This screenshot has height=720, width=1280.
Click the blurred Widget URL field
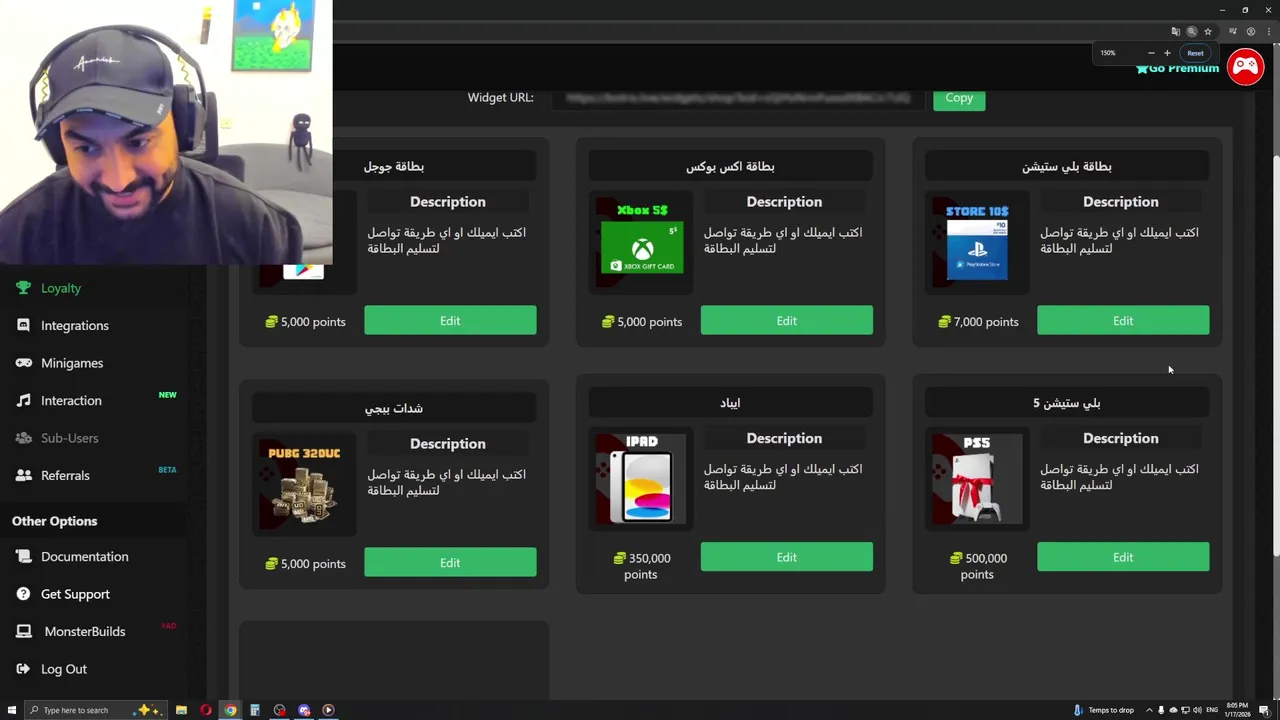pyautogui.click(x=738, y=98)
